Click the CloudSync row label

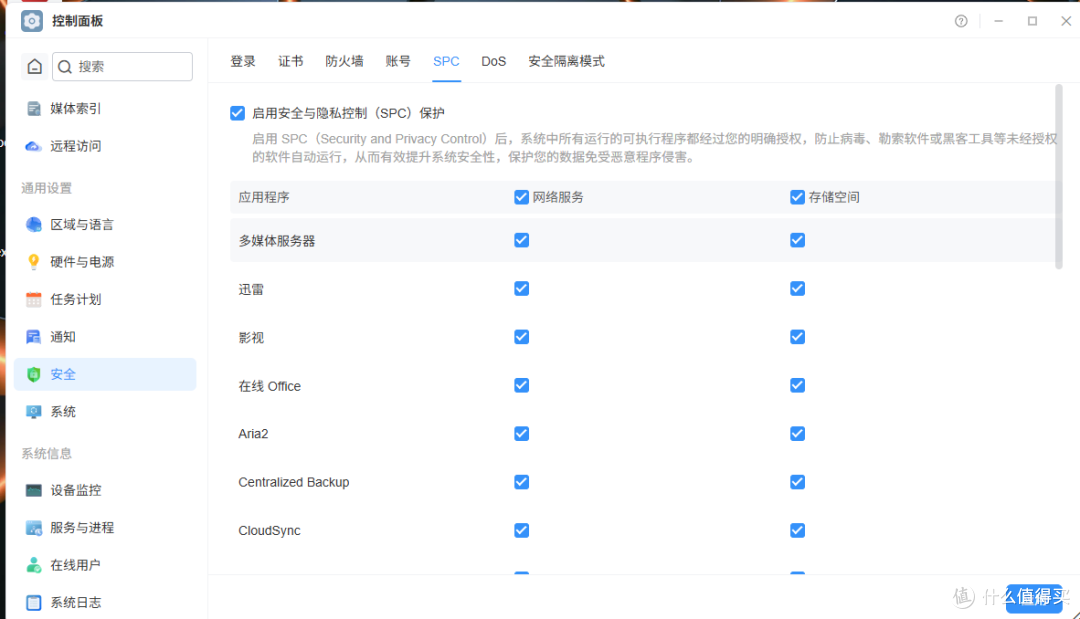(269, 531)
